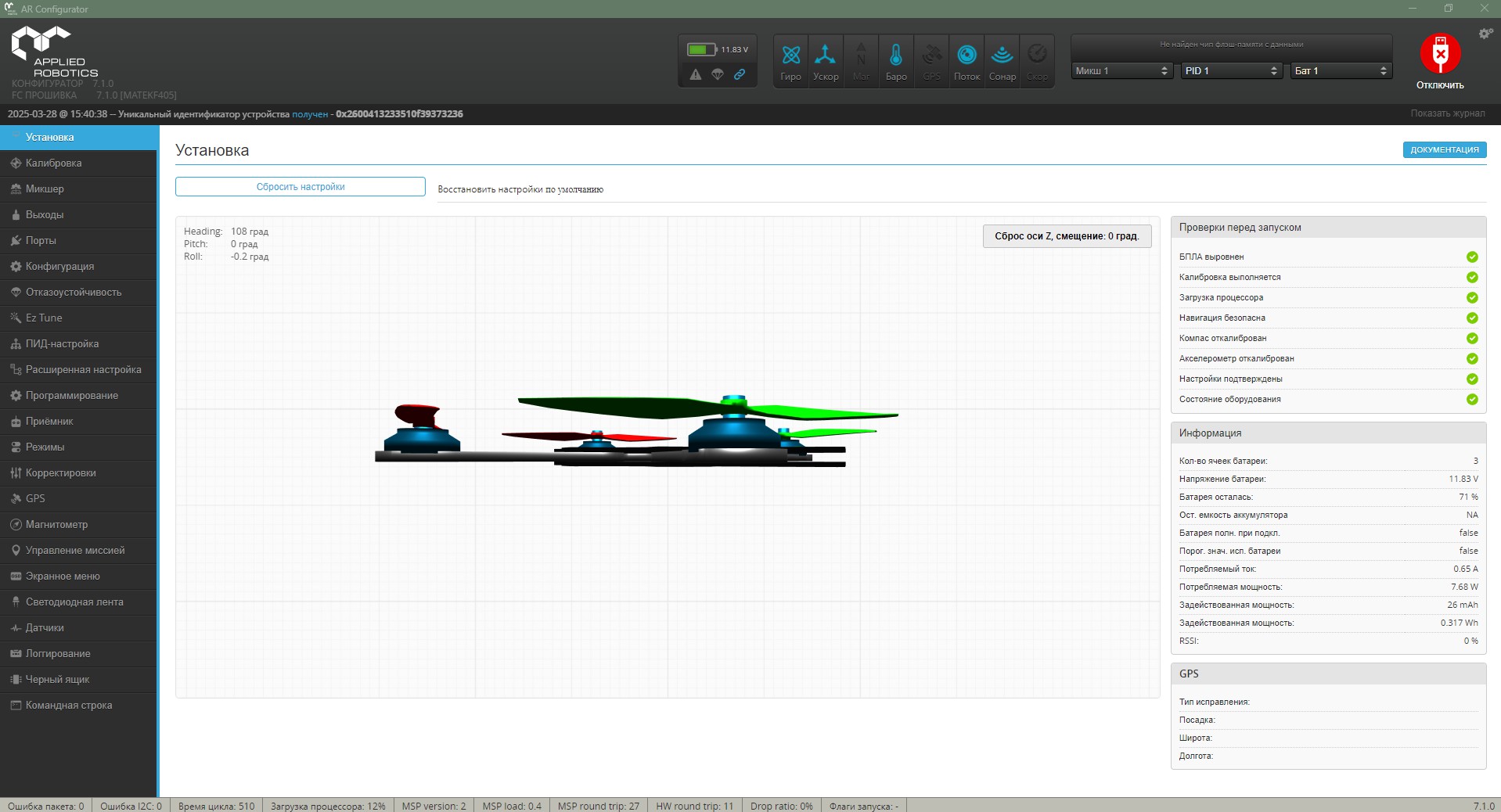Open the ДОКУМЕНТАЦИЯ button

click(x=1444, y=150)
